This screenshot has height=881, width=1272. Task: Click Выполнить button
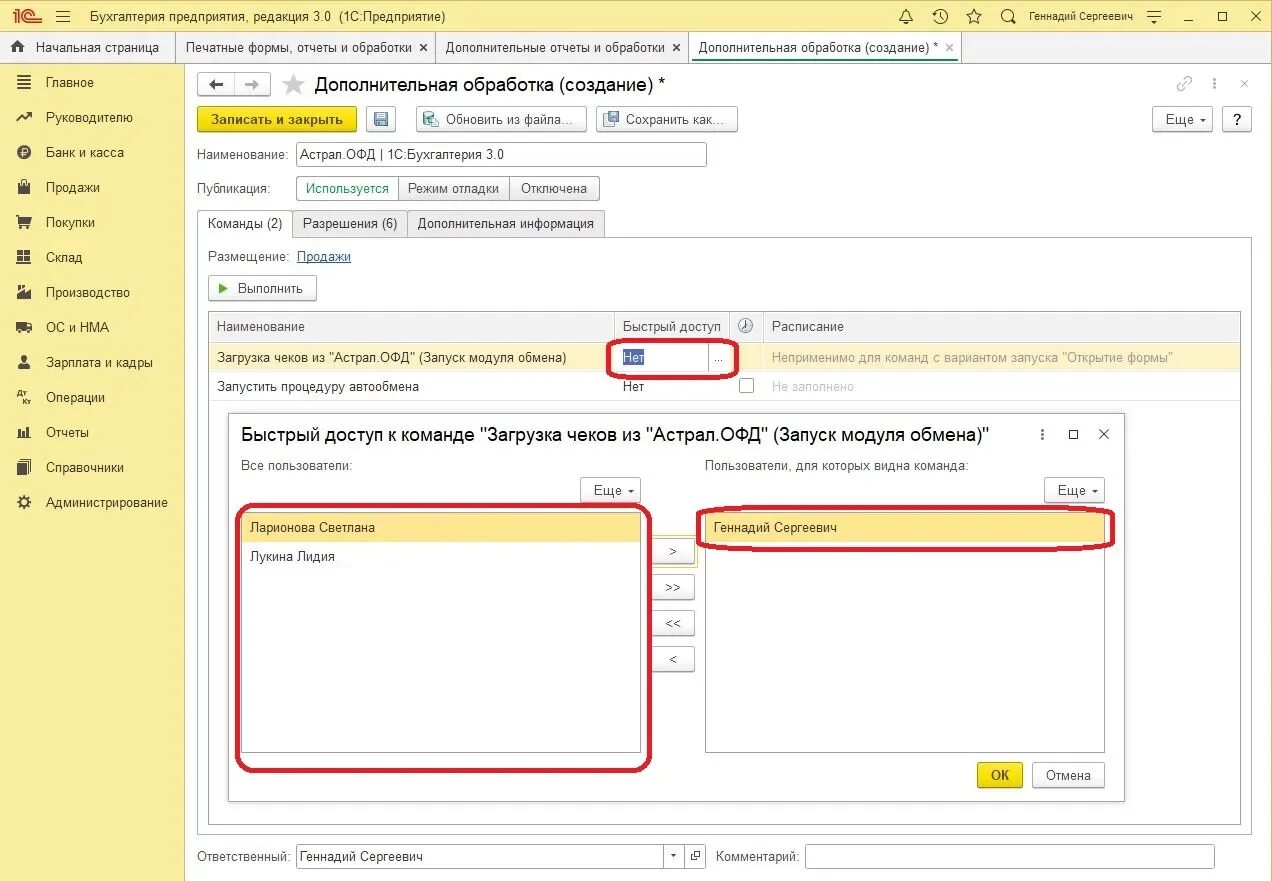[x=262, y=288]
